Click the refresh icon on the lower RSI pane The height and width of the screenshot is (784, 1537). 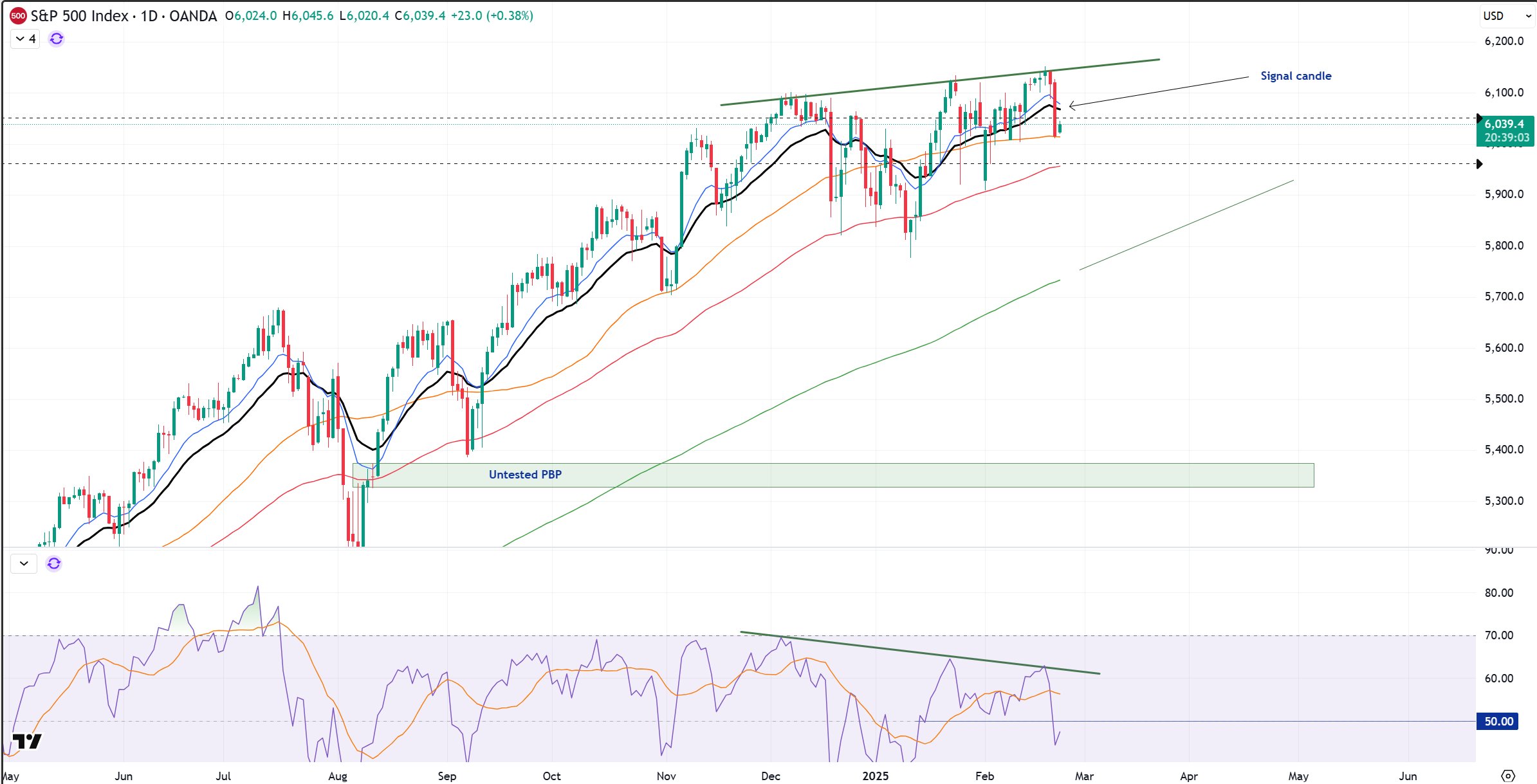54,563
